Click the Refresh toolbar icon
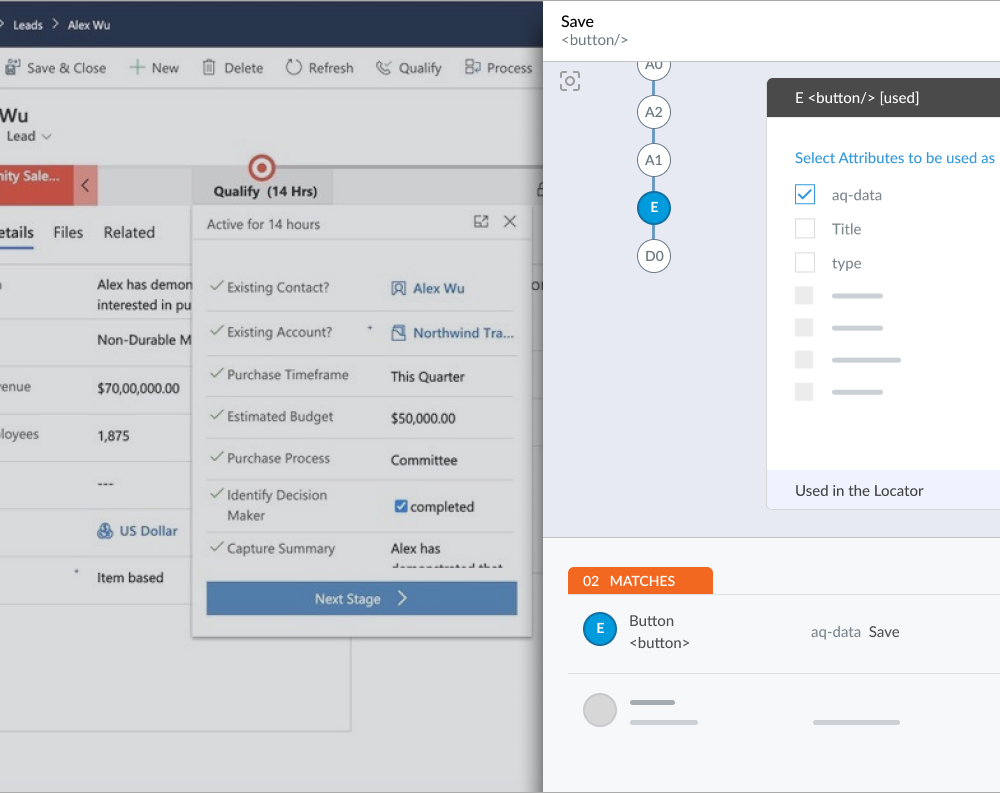 [x=294, y=68]
